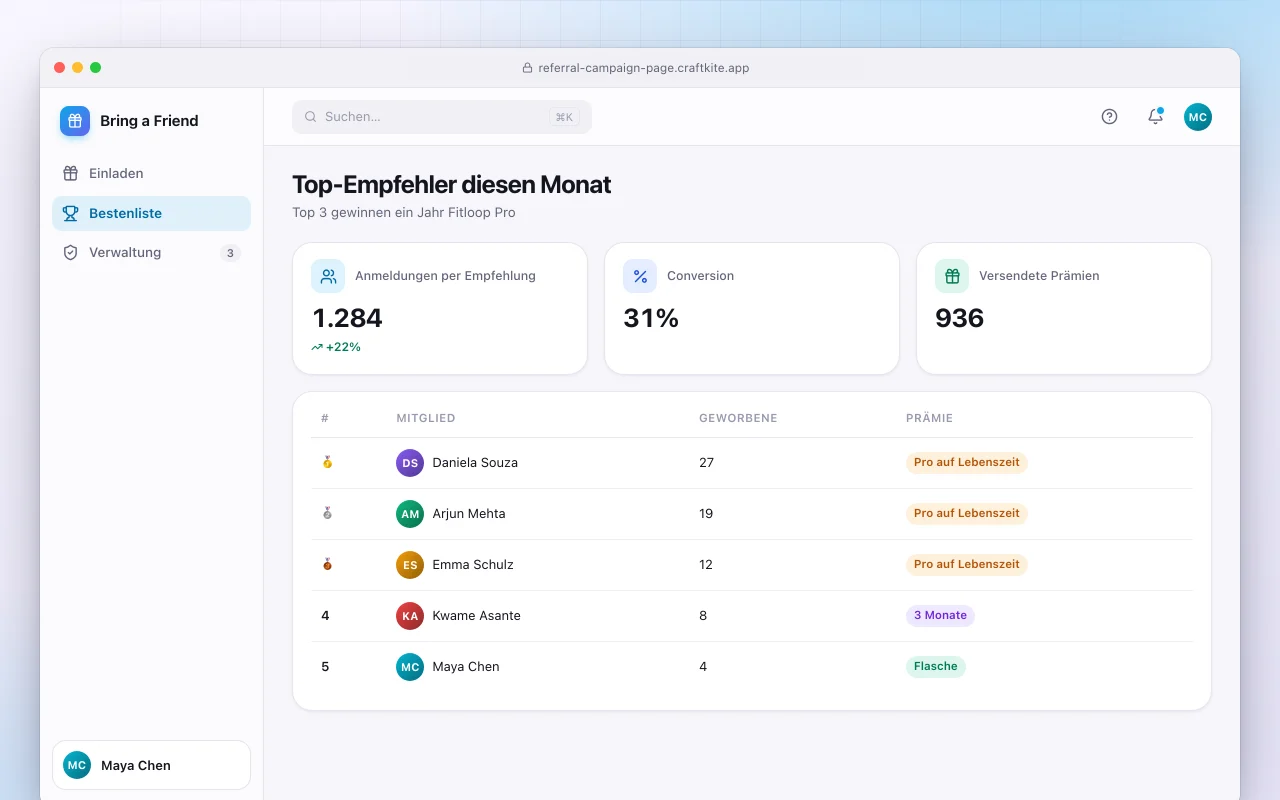Click the Bring a Friend gift logo

click(75, 121)
